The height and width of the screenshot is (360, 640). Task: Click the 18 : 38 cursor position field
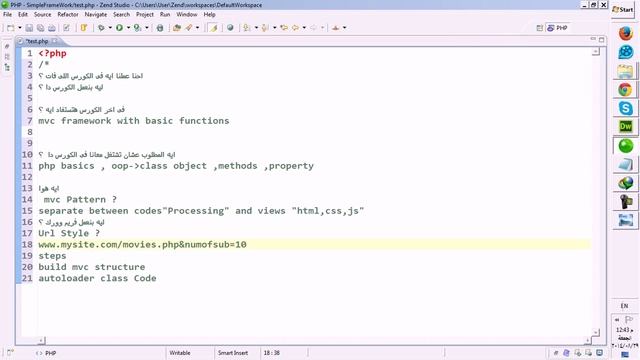tap(271, 353)
